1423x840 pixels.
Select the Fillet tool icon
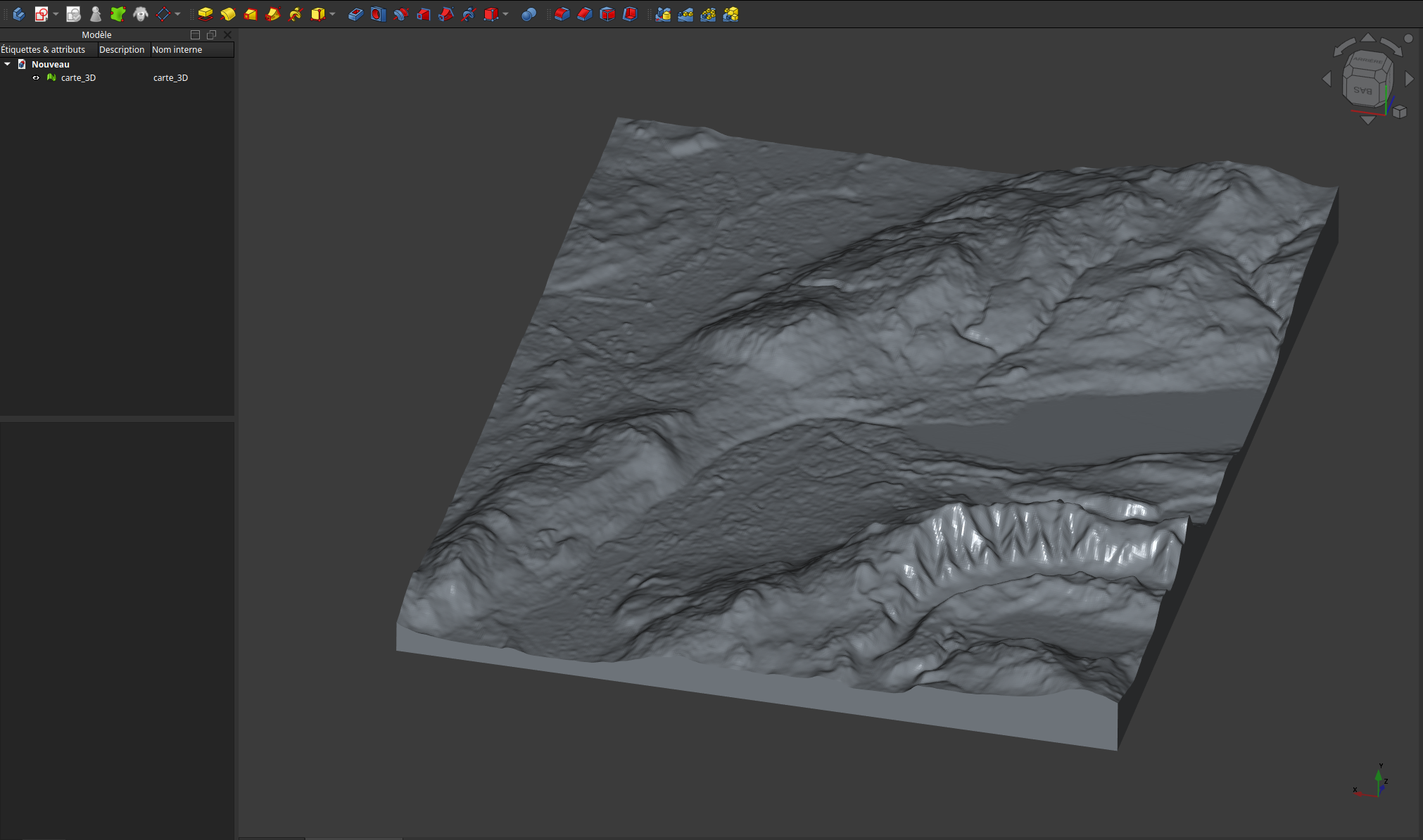coord(562,14)
